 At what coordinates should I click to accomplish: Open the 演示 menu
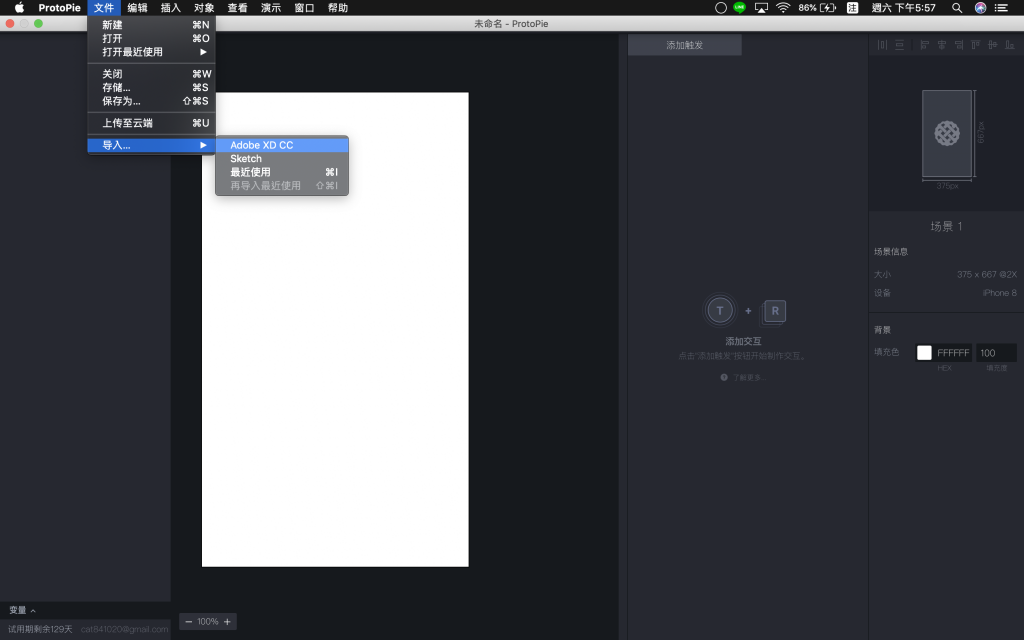tap(271, 8)
